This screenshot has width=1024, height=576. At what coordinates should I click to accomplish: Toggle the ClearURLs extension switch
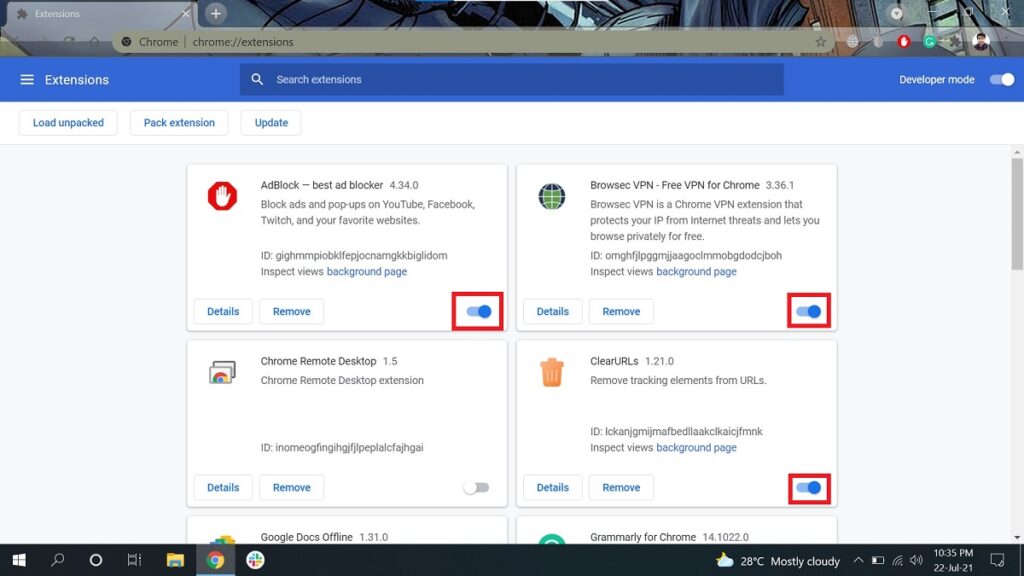[808, 487]
